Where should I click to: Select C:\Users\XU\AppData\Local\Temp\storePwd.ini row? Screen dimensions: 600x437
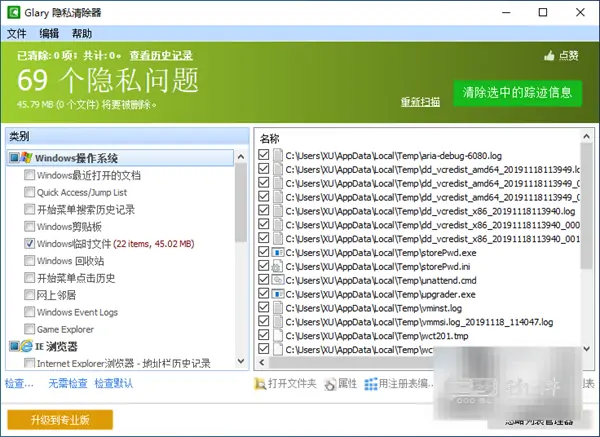point(418,266)
